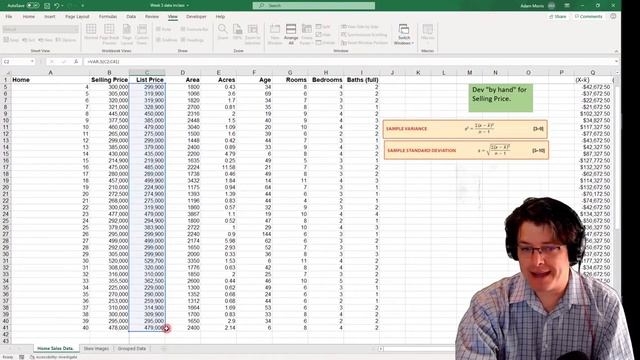The width and height of the screenshot is (640, 360).
Task: Click the SAMPLE VARIANCE formula image
Action: point(465,129)
